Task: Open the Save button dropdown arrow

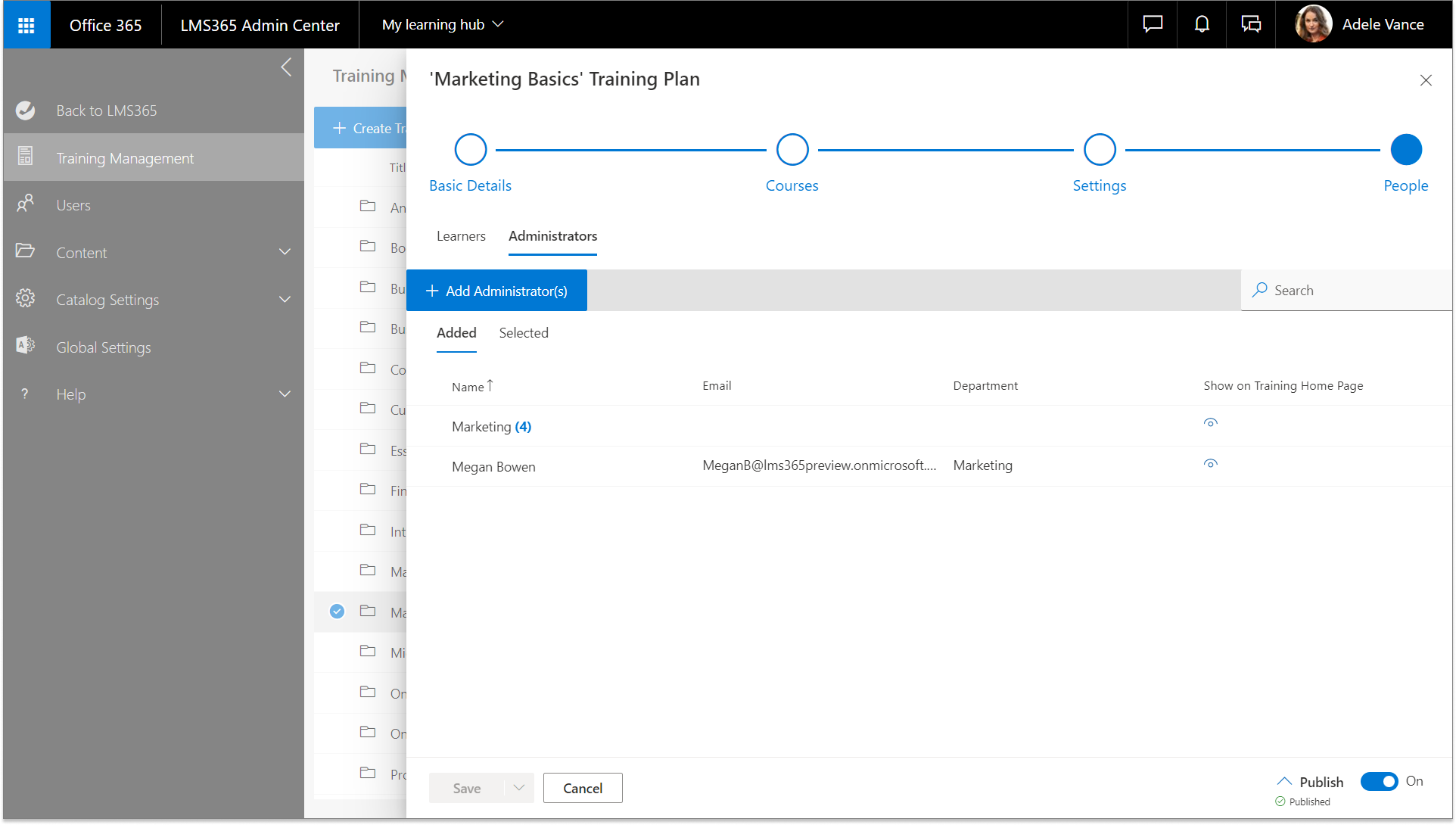Action: 519,788
